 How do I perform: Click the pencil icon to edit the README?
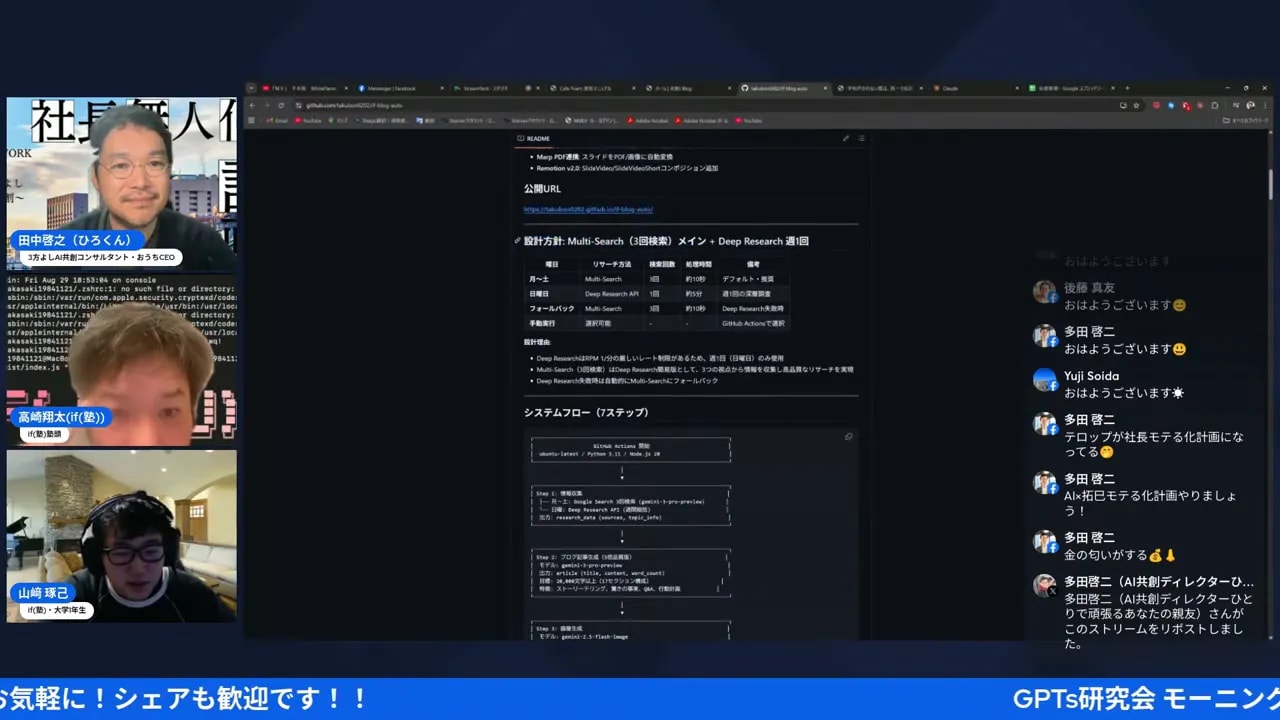[846, 138]
